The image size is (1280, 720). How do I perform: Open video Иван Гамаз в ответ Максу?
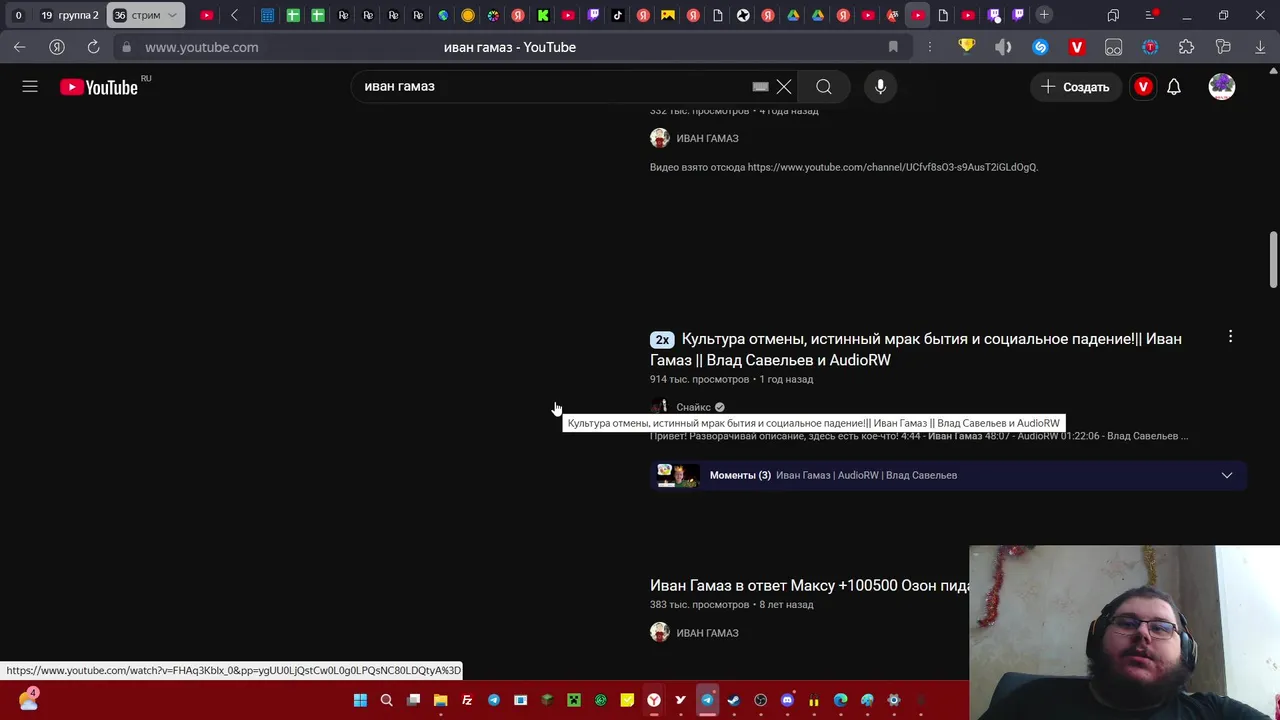pos(810,585)
